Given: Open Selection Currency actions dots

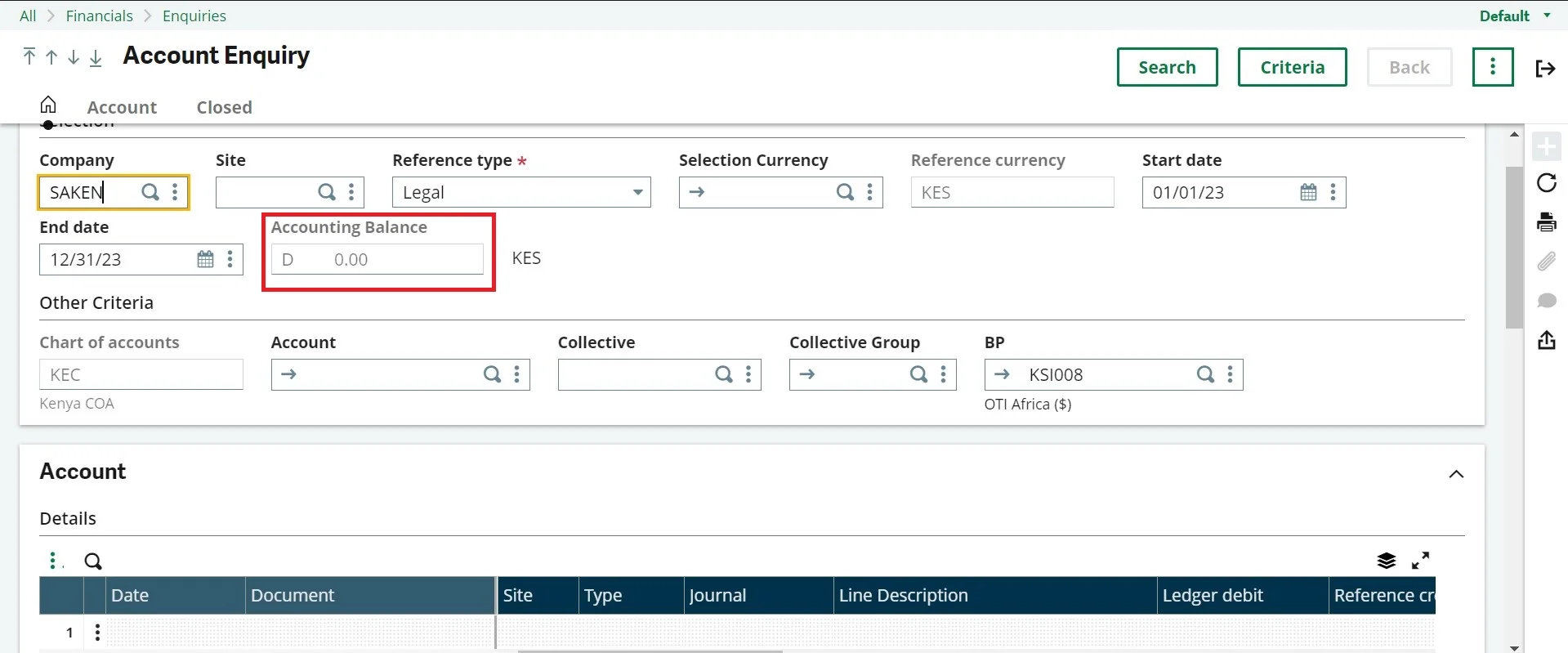Looking at the screenshot, I should [x=869, y=192].
